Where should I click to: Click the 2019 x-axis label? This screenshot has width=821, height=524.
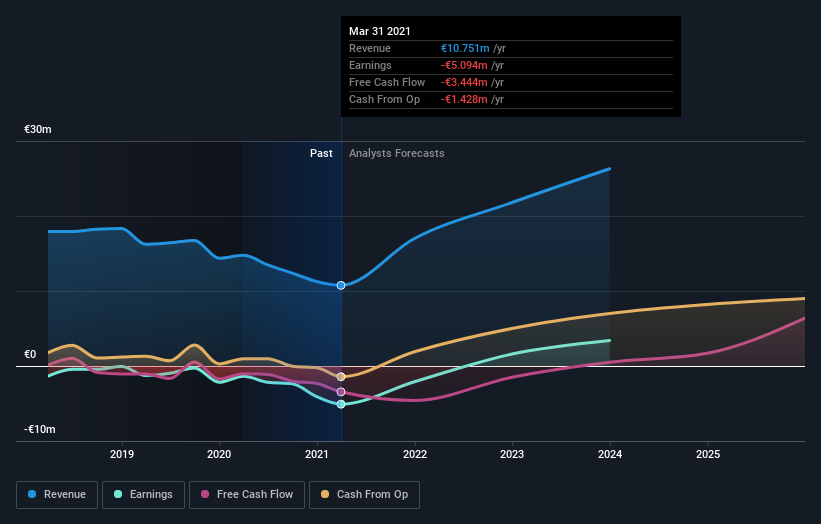(x=122, y=454)
